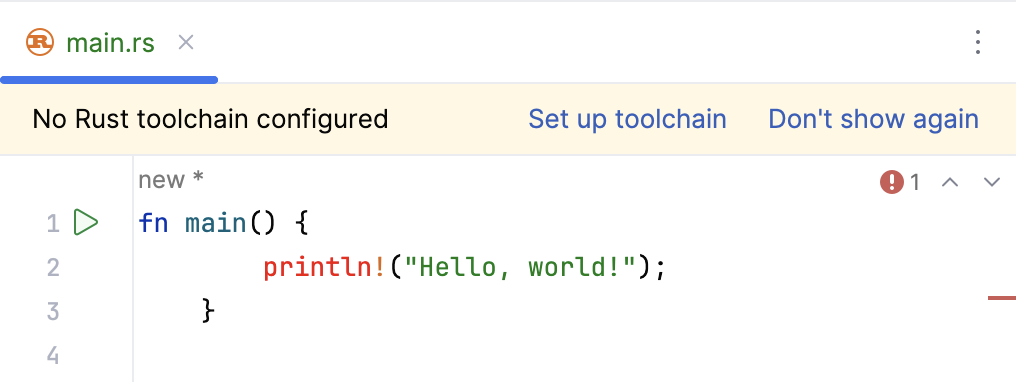Click the 'new *' inlay hint above main
1016x382 pixels.
[171, 180]
